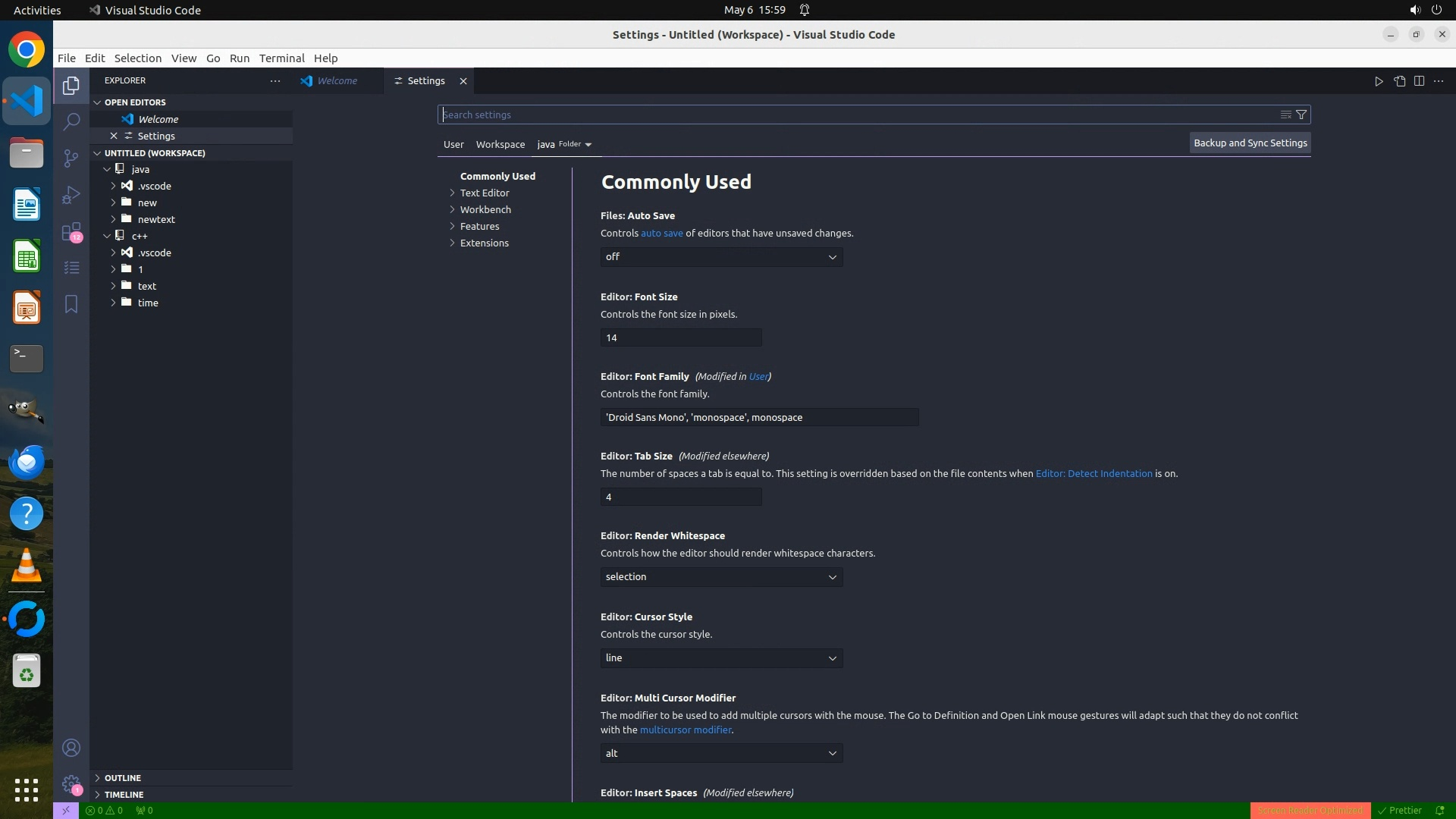Click the Accounts icon in activity bar
Screen dimensions: 1456x819
(71, 748)
